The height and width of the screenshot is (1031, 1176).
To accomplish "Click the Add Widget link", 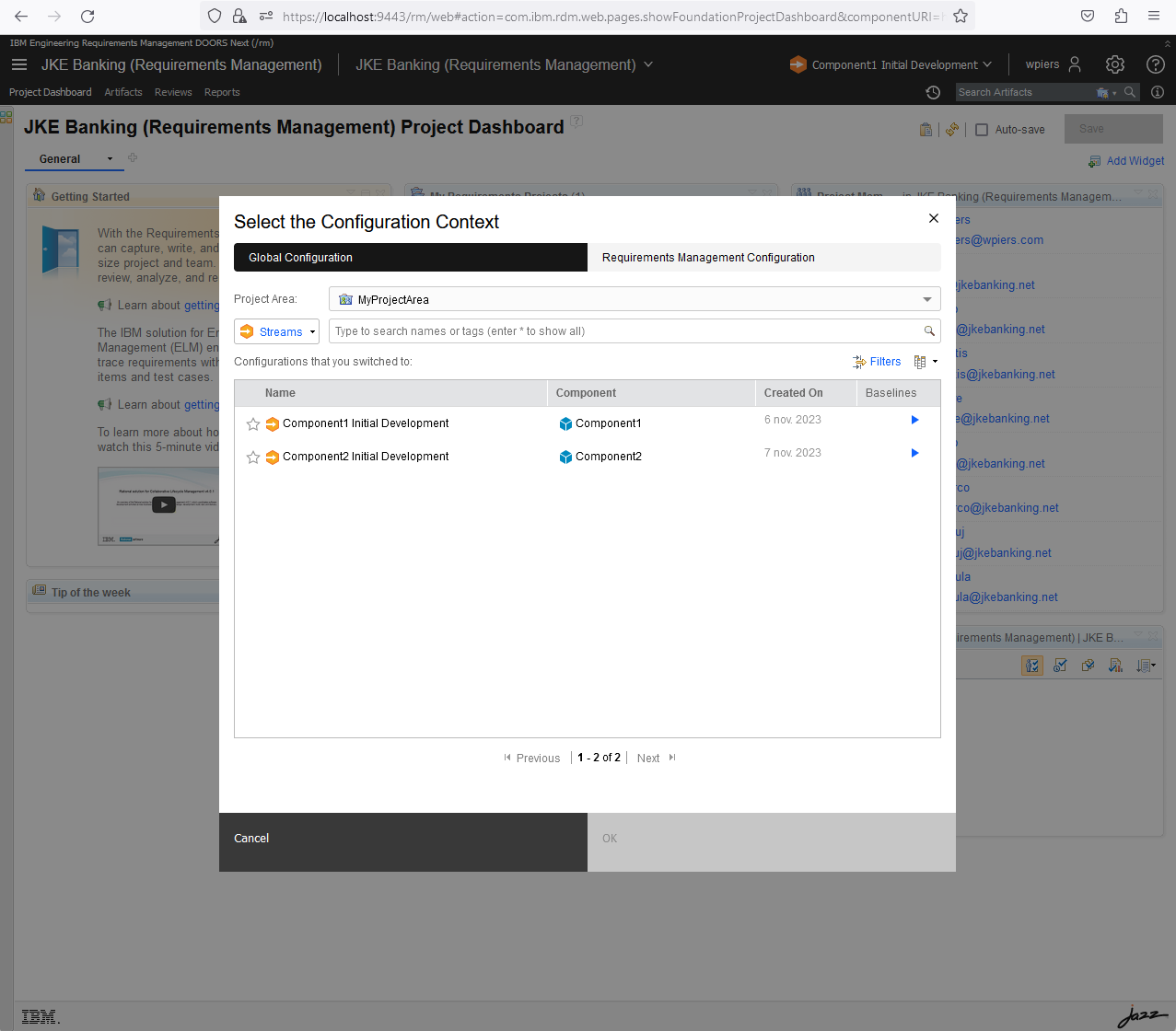I will click(x=1126, y=161).
